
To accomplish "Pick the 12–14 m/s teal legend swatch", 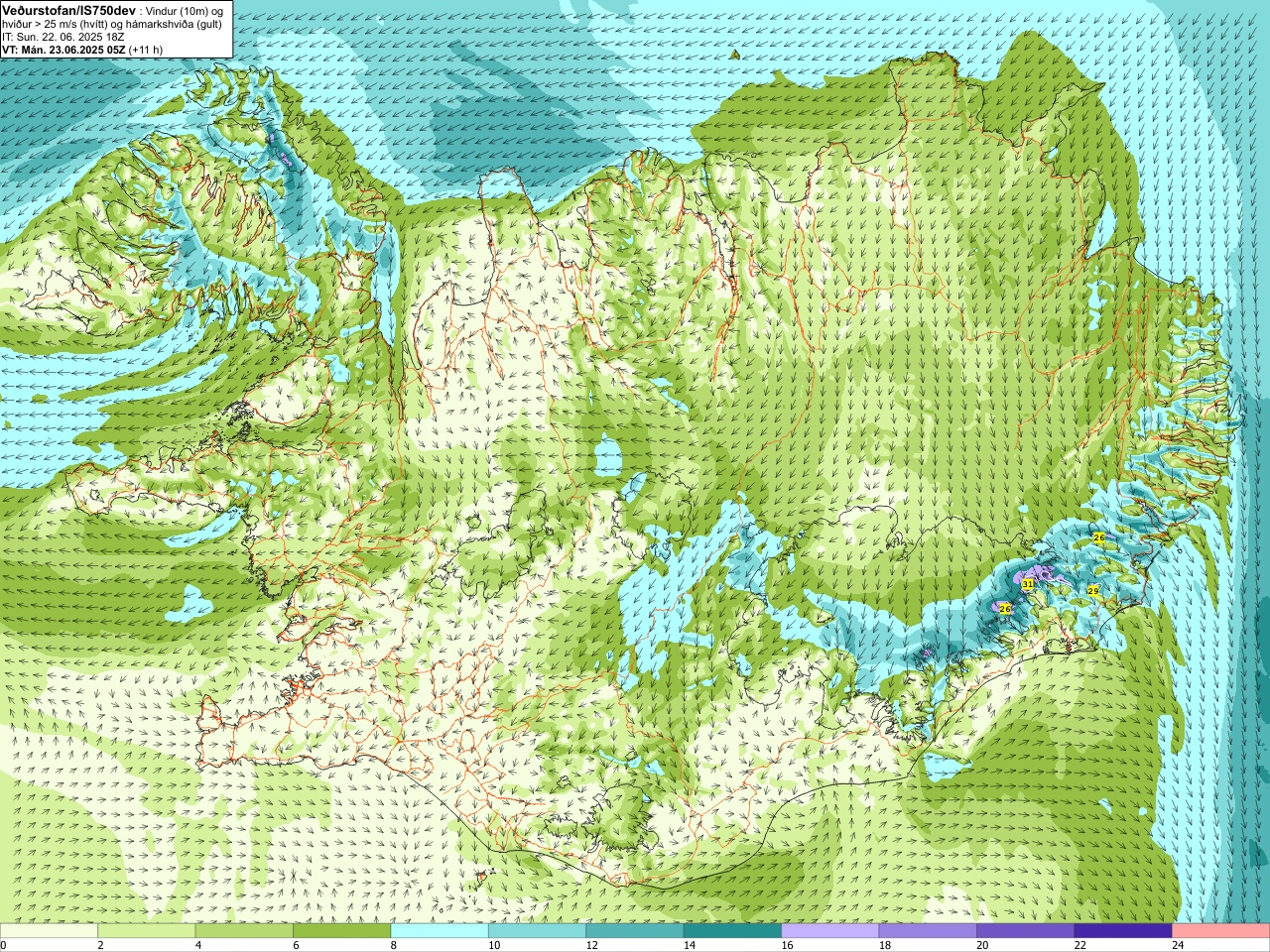I will point(635,931).
